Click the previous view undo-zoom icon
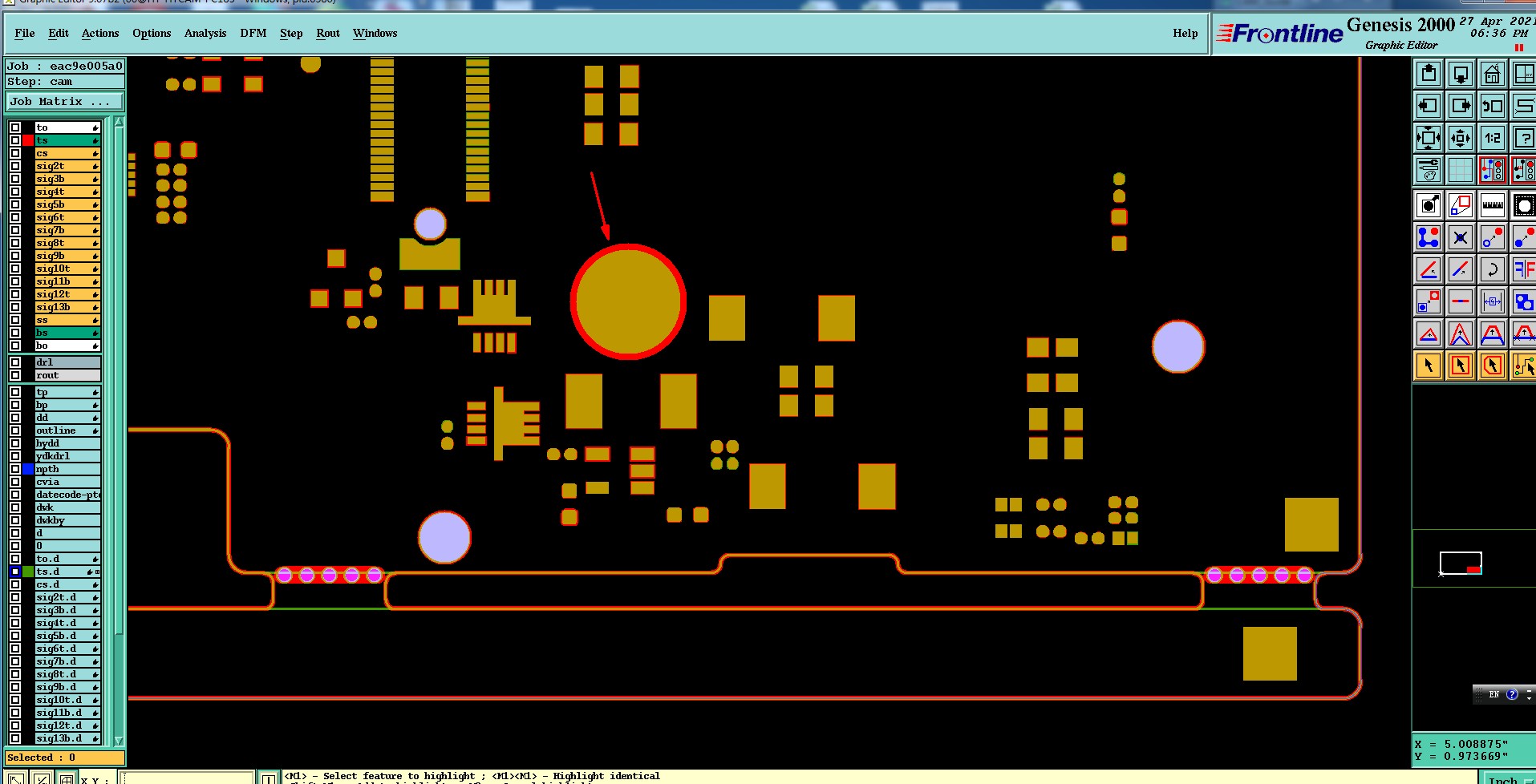Image resolution: width=1536 pixels, height=784 pixels. tap(1493, 106)
